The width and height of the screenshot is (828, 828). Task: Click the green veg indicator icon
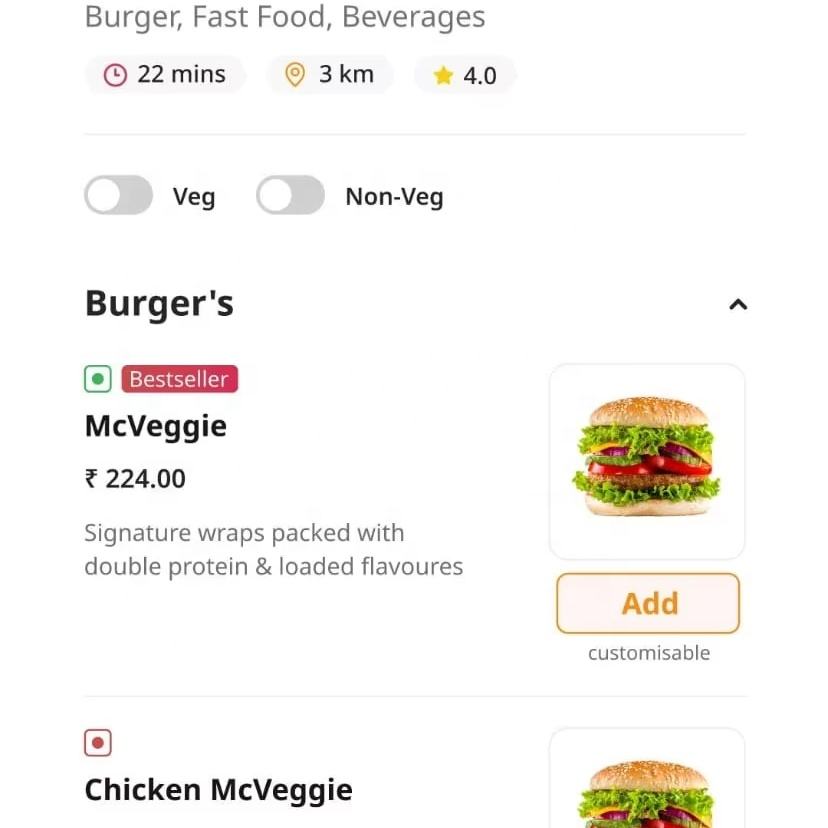(98, 379)
